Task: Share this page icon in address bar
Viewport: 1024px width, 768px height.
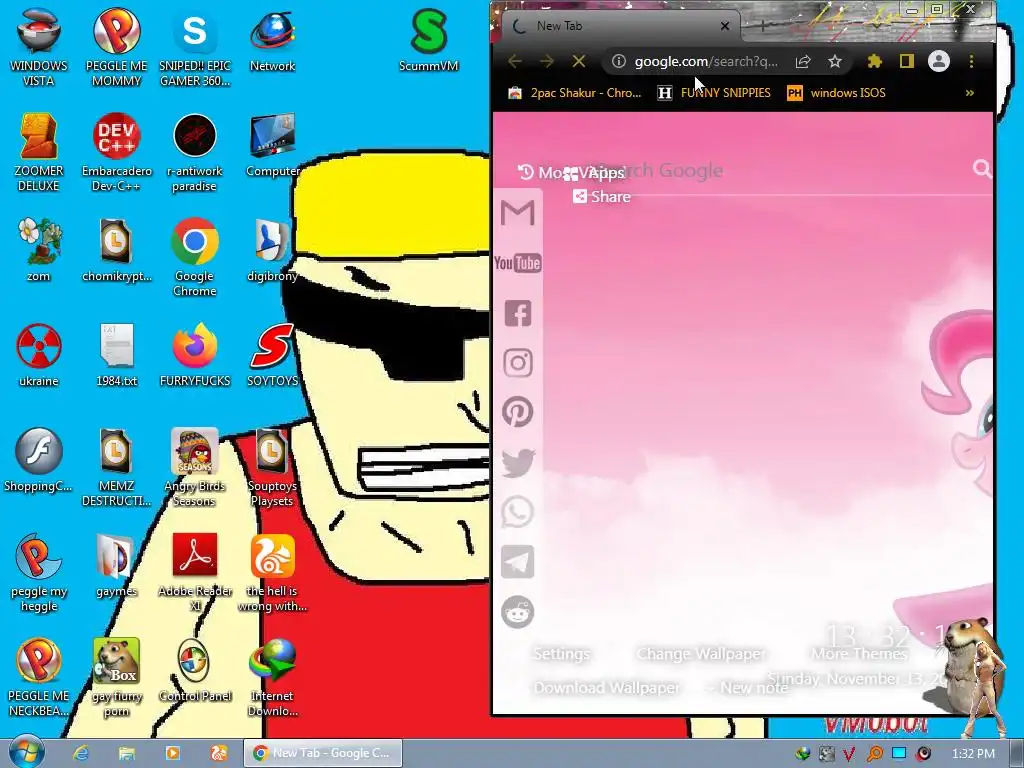Action: pos(803,61)
